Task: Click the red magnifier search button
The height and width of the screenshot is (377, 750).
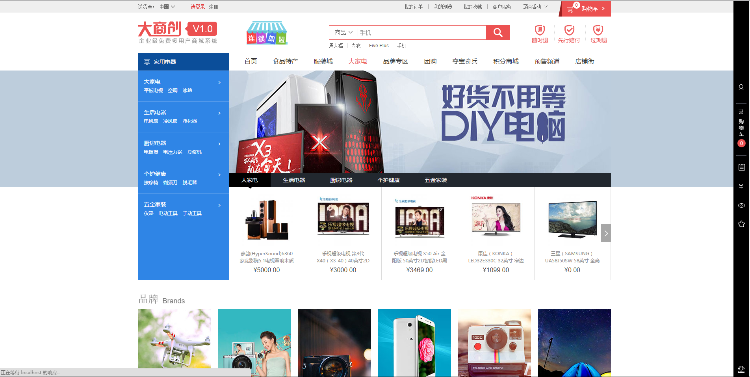Action: 498,33
